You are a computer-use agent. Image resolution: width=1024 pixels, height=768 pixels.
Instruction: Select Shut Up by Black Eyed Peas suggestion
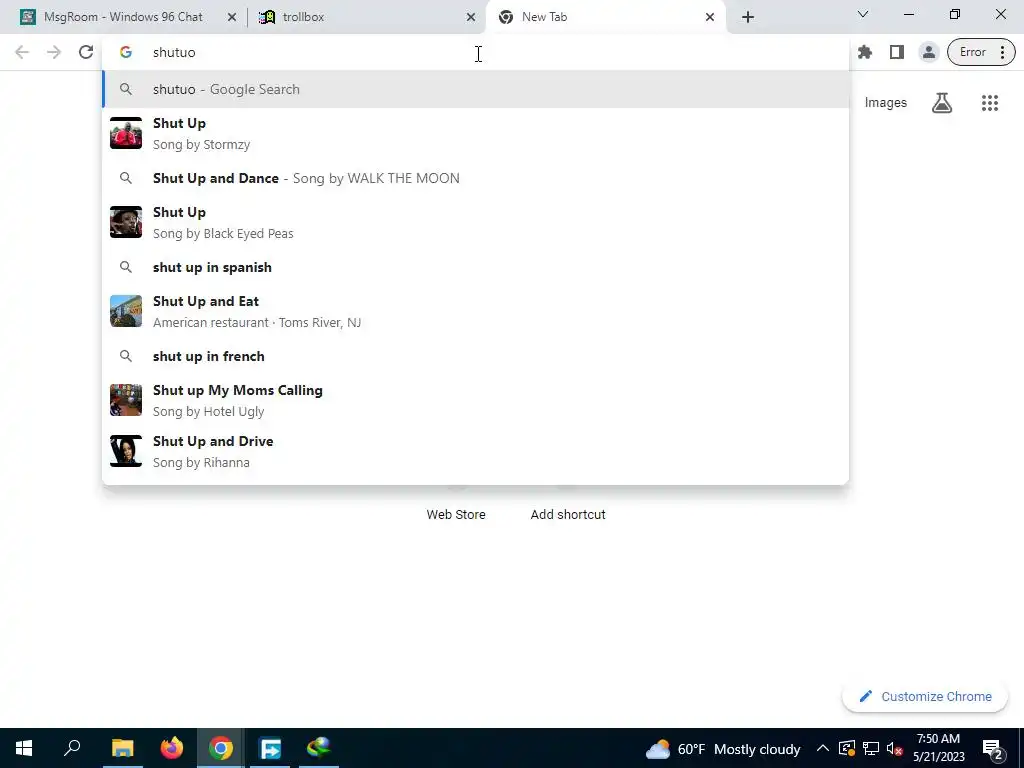point(475,222)
